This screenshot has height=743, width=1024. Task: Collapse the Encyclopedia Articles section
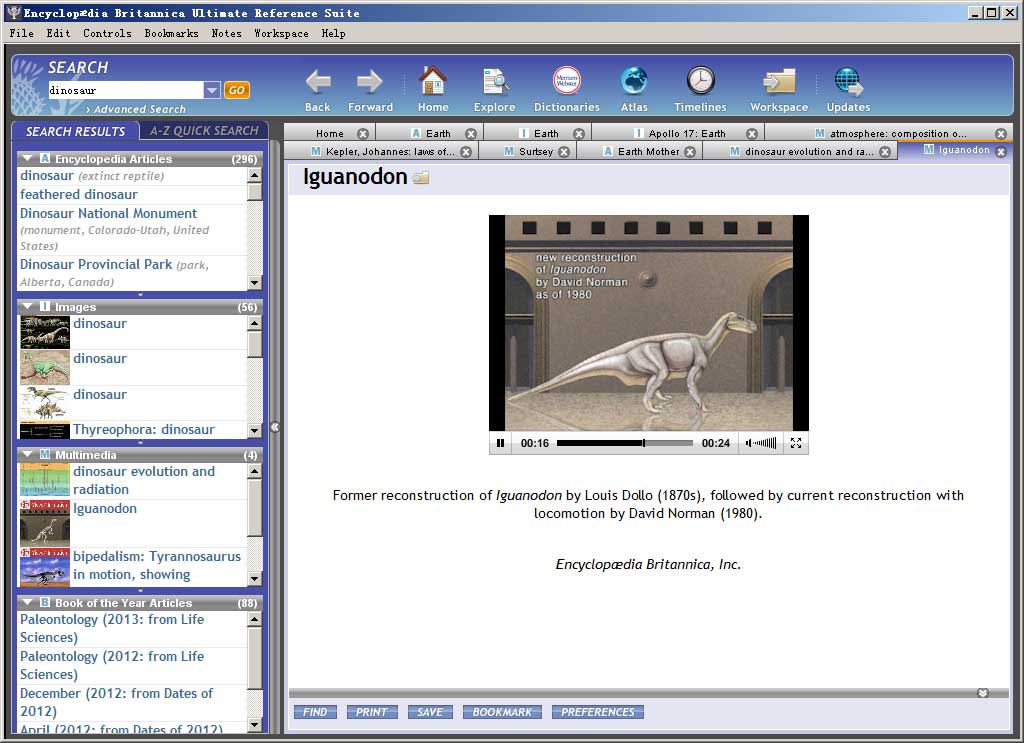(x=27, y=159)
